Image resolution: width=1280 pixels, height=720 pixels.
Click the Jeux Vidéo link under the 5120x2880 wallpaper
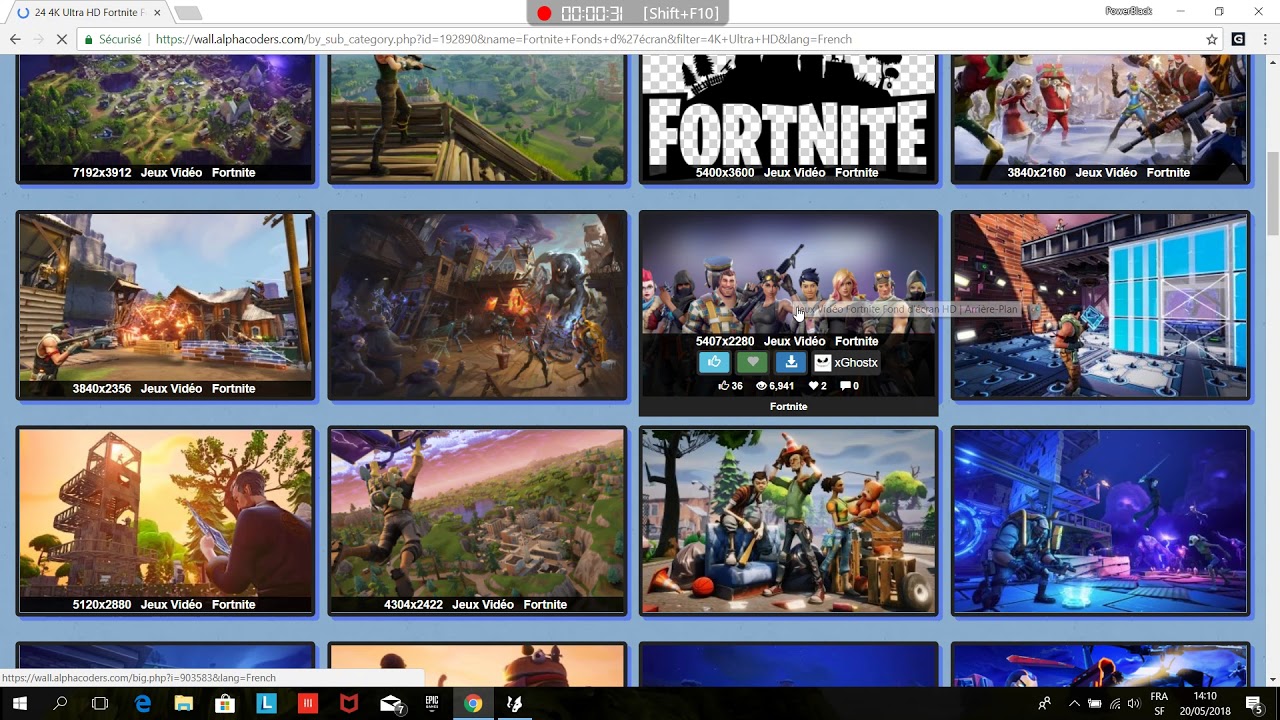[171, 605]
